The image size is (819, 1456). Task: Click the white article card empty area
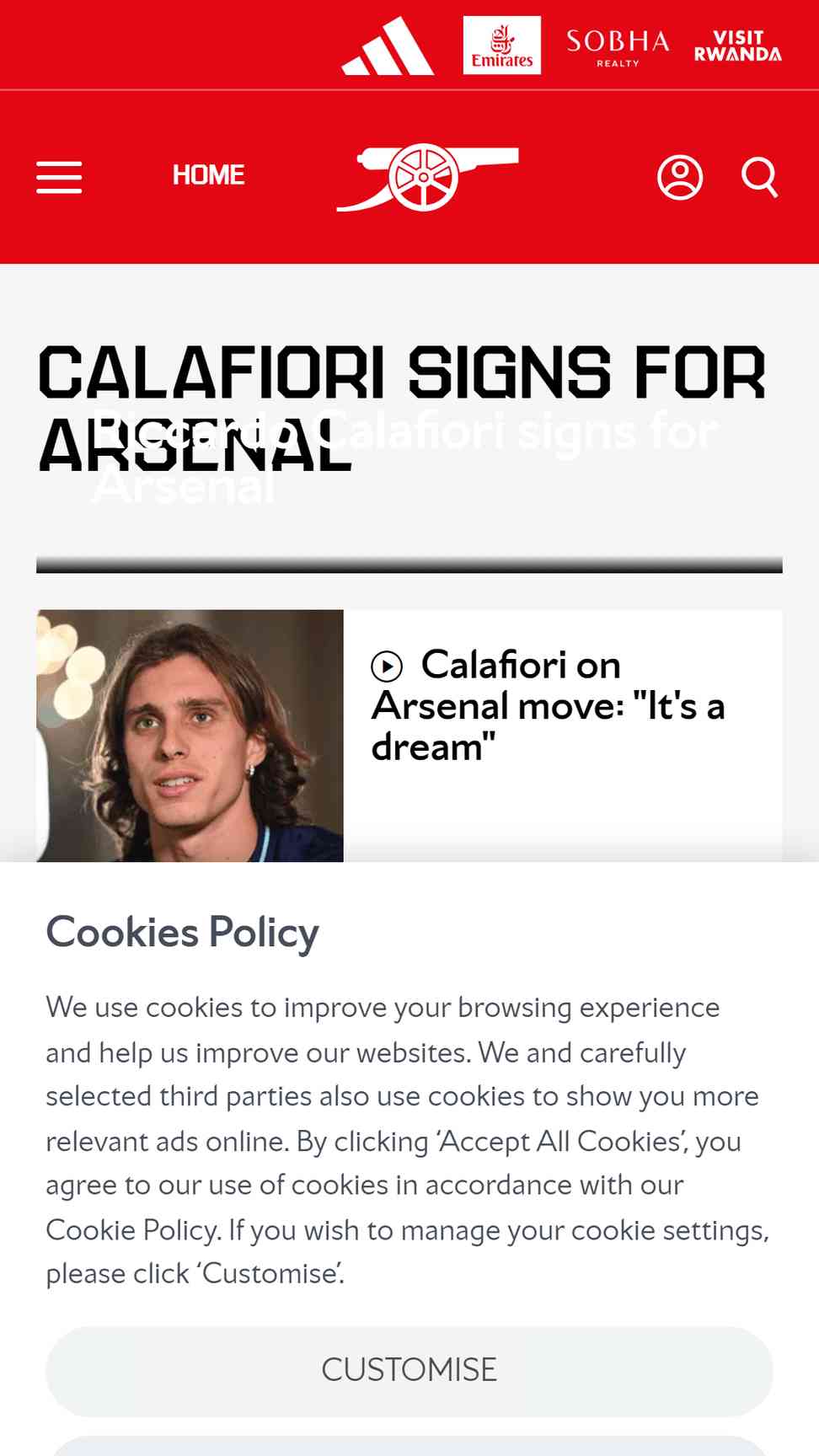coord(563,813)
